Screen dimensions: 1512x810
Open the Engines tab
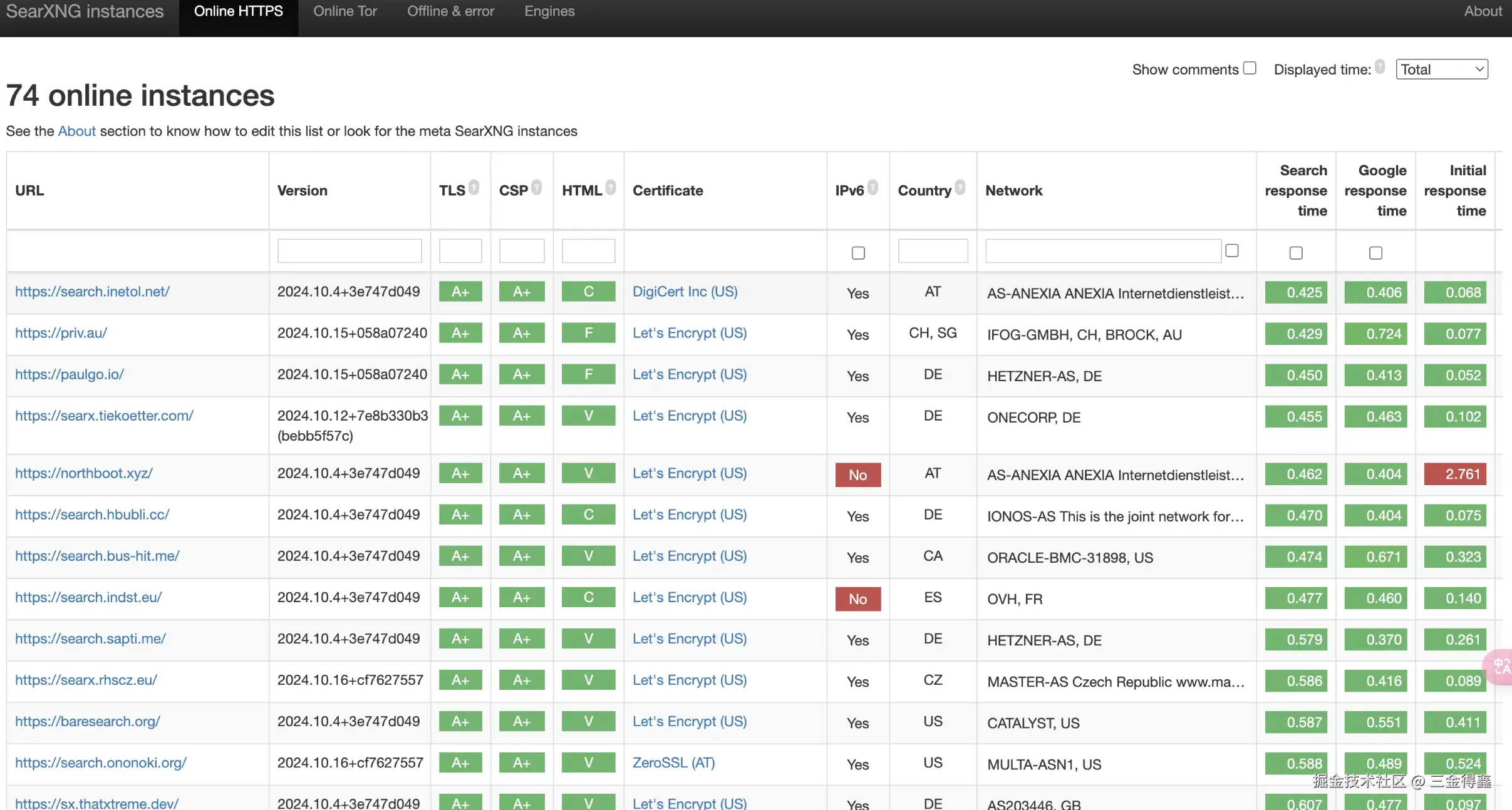549,11
